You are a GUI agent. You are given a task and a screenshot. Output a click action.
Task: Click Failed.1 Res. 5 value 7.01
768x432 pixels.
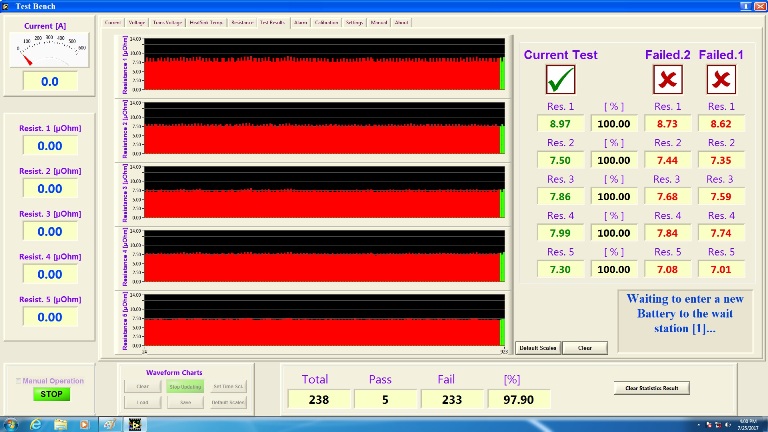pos(721,269)
